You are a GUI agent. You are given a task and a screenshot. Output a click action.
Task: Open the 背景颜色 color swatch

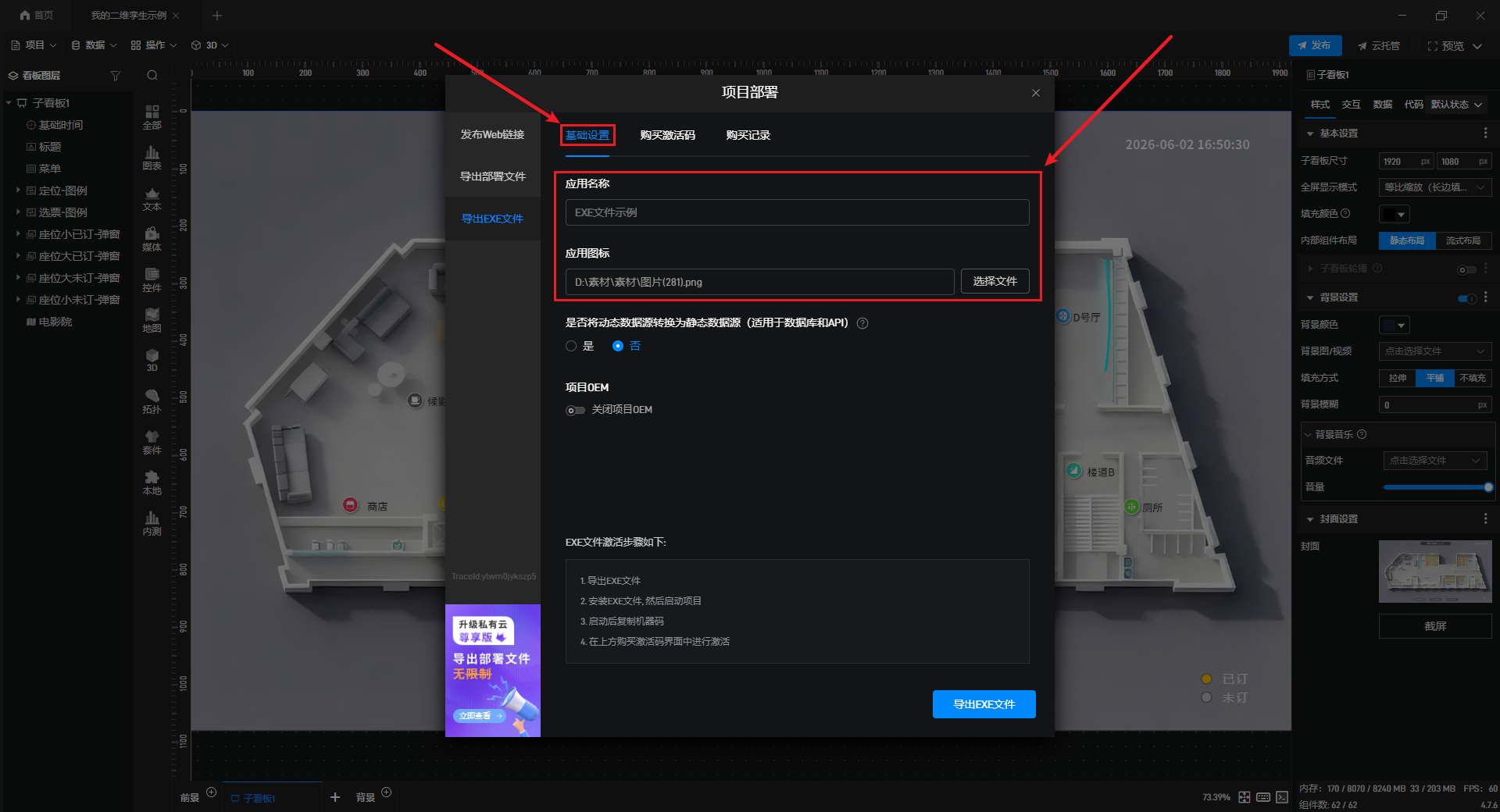point(1395,325)
